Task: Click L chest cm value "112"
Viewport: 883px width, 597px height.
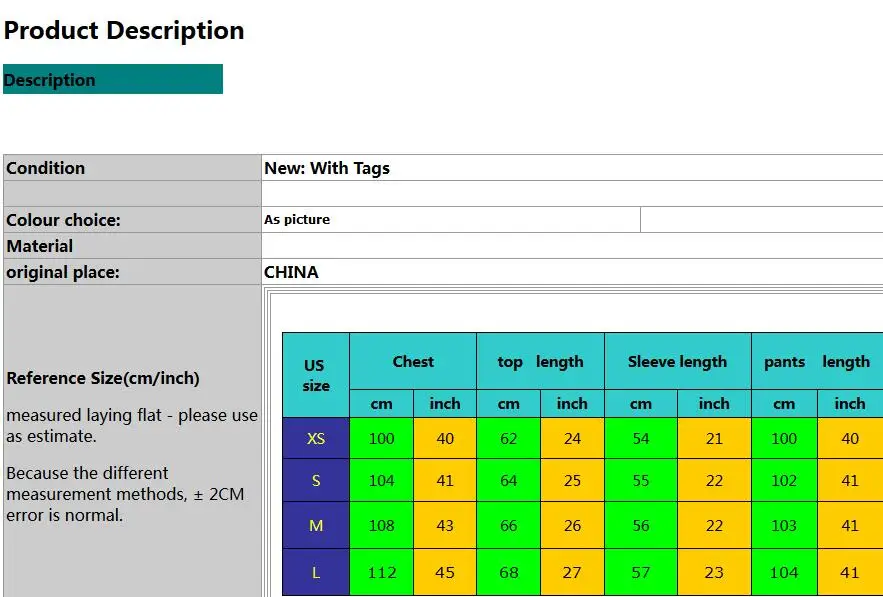Action: coord(381,572)
